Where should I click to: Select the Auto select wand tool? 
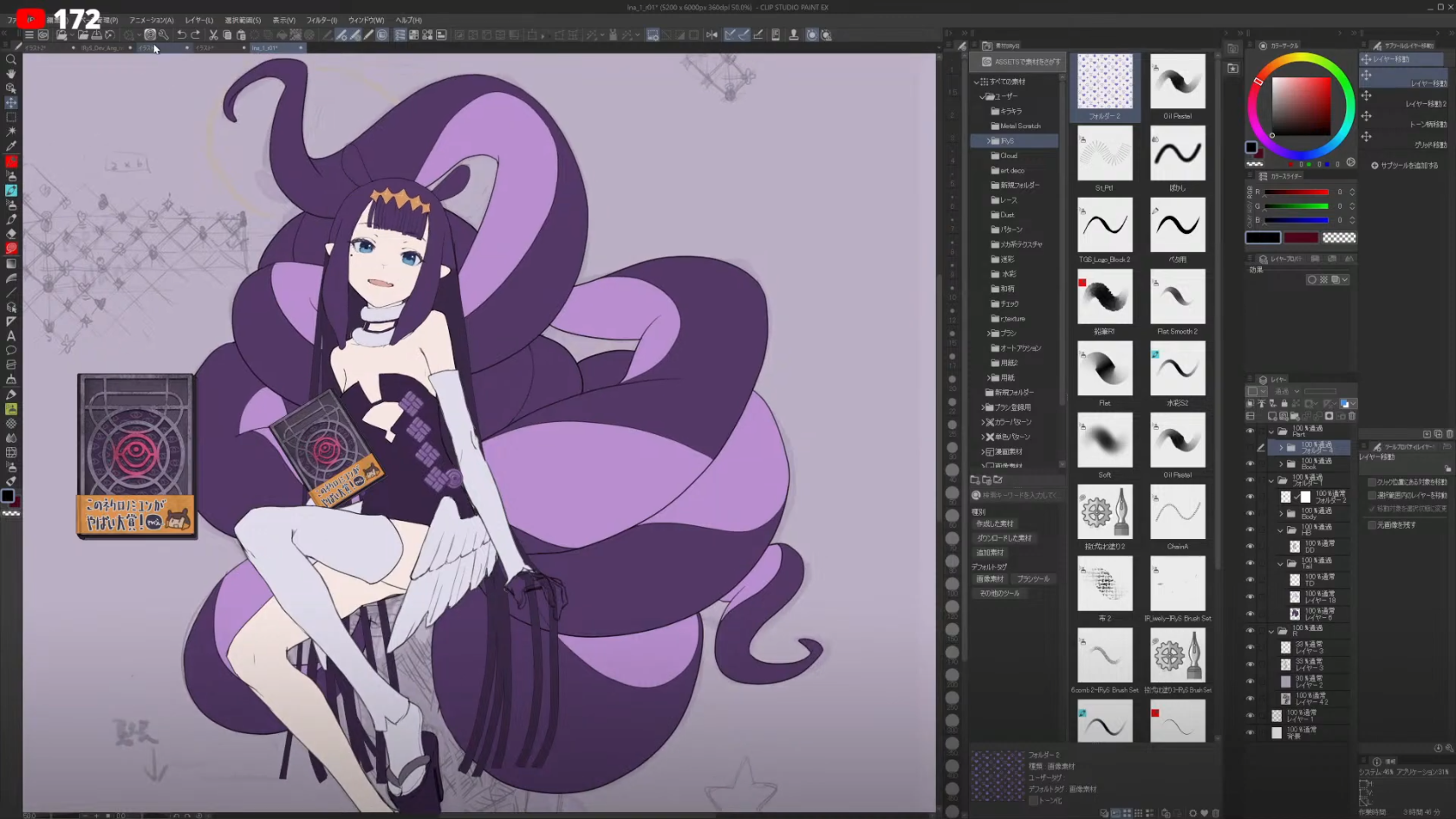(x=11, y=131)
